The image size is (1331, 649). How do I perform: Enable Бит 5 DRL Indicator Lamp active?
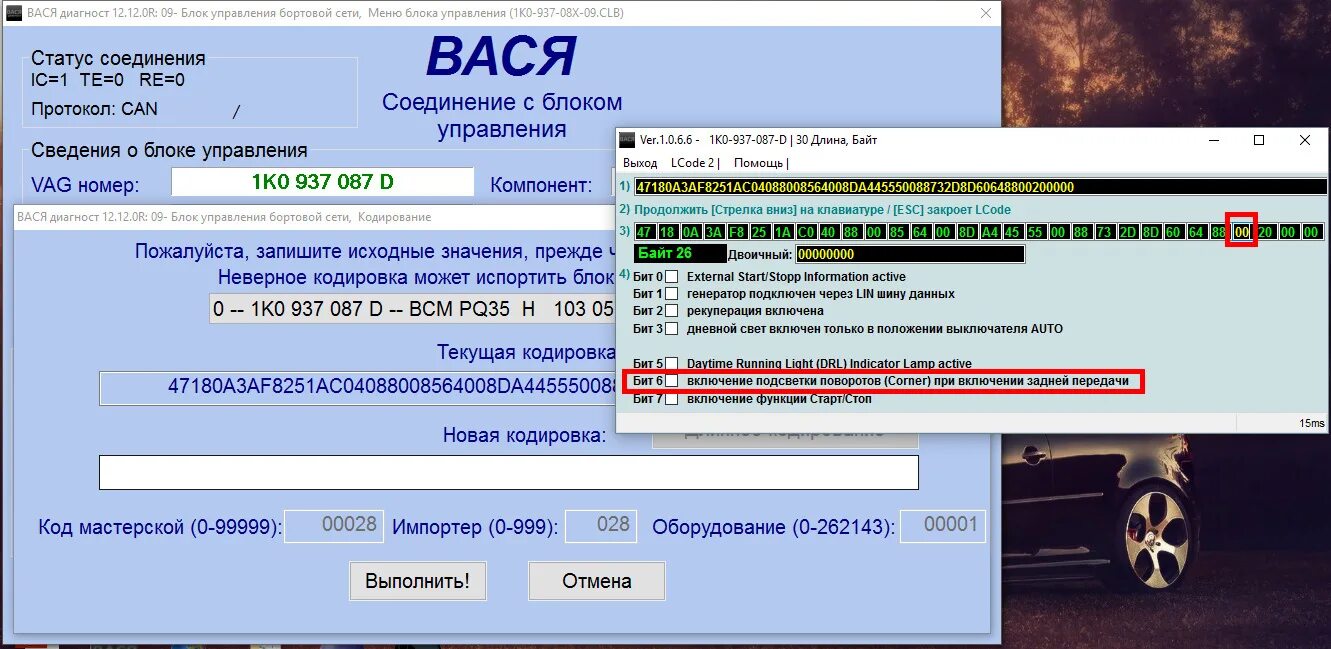(x=672, y=364)
